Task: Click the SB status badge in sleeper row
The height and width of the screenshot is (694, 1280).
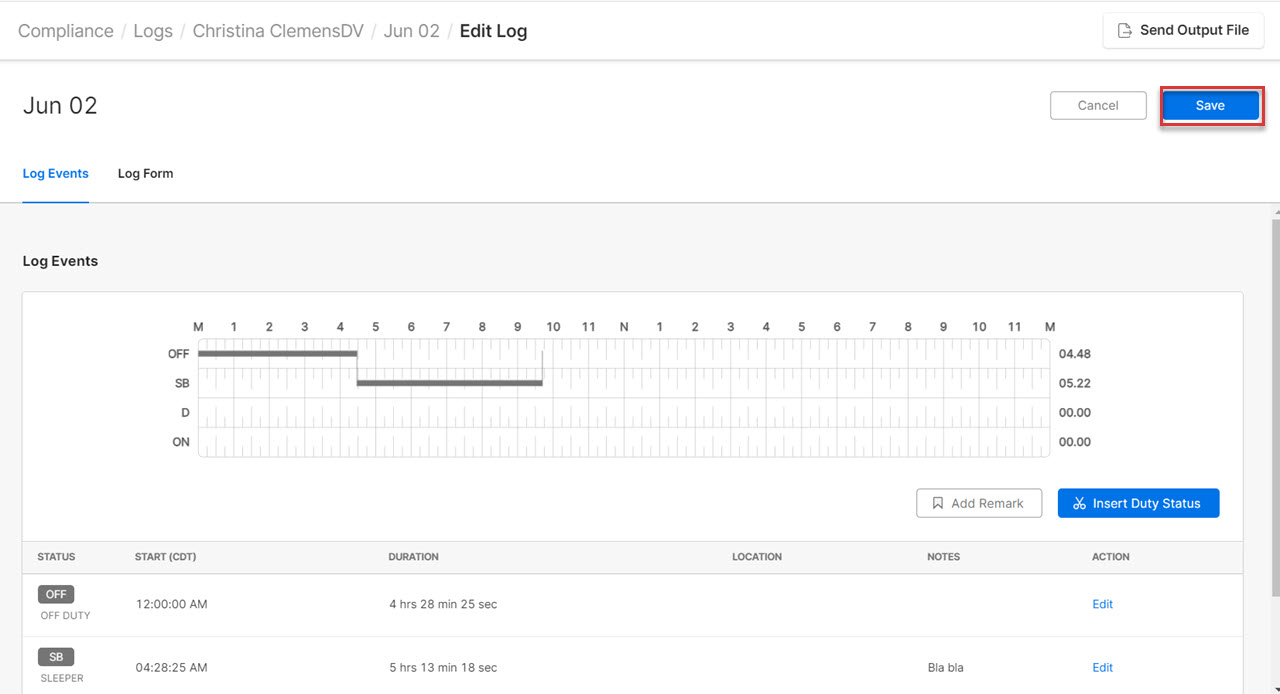Action: coord(56,657)
